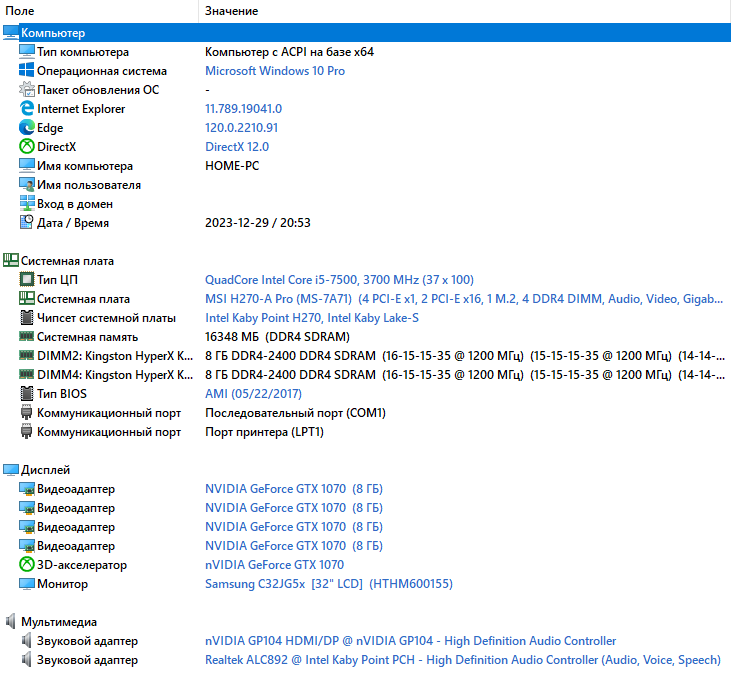This screenshot has height=676, width=741.
Task: Click the Windows logo icon beside Операционная система
Action: tap(26, 70)
